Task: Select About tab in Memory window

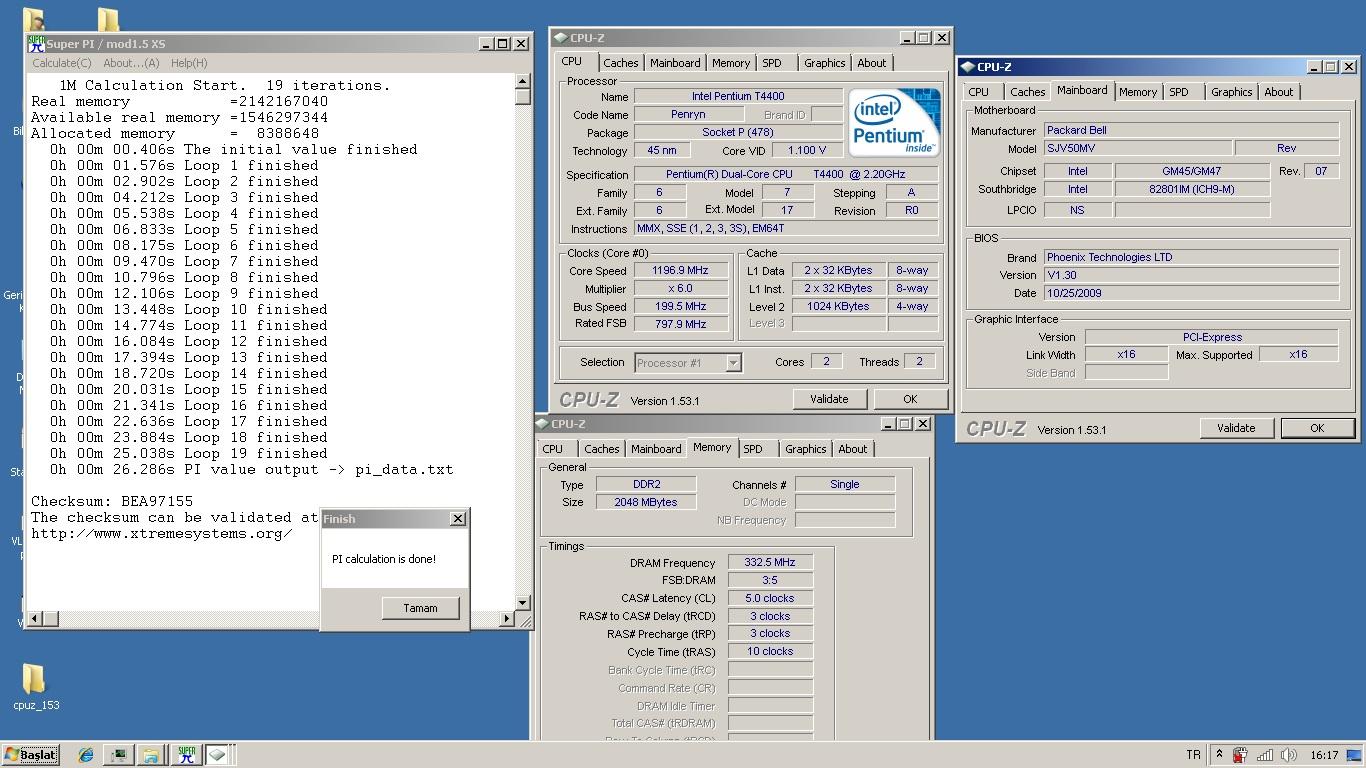Action: coord(853,449)
